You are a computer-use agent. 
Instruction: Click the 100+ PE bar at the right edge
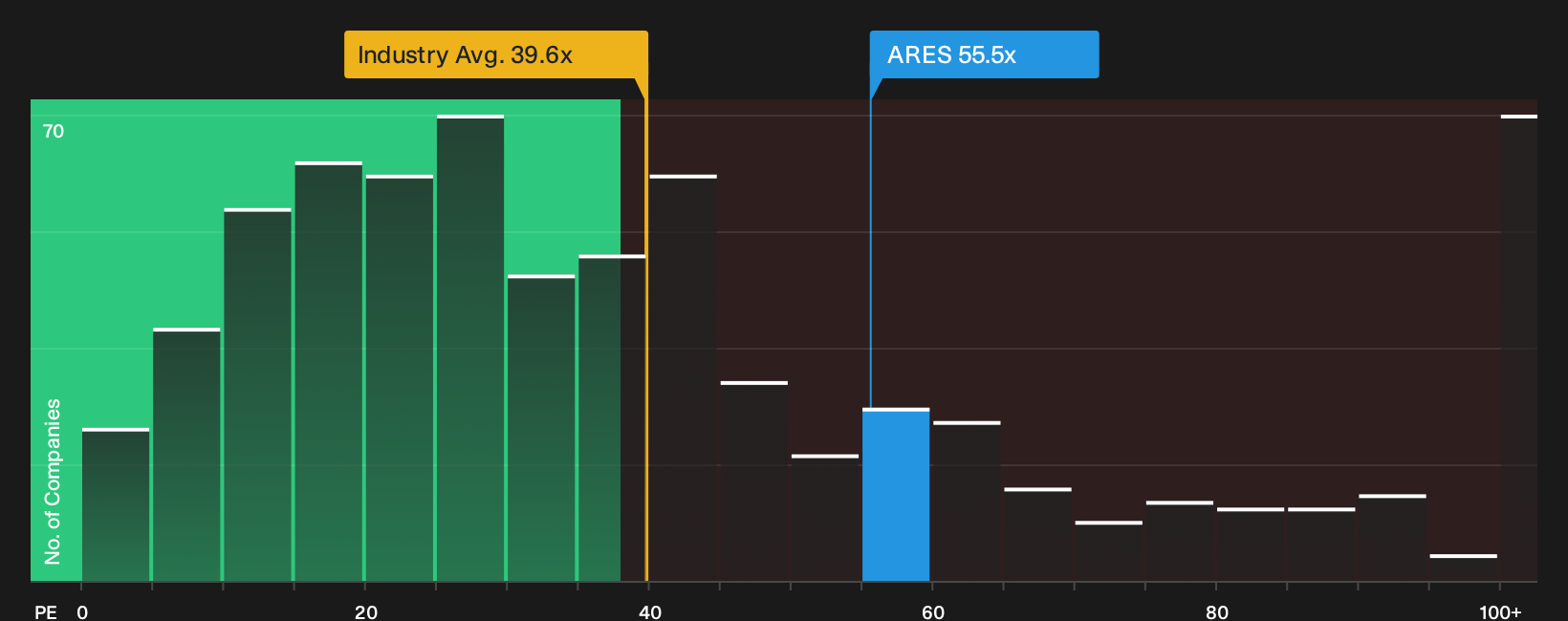pos(1519,348)
